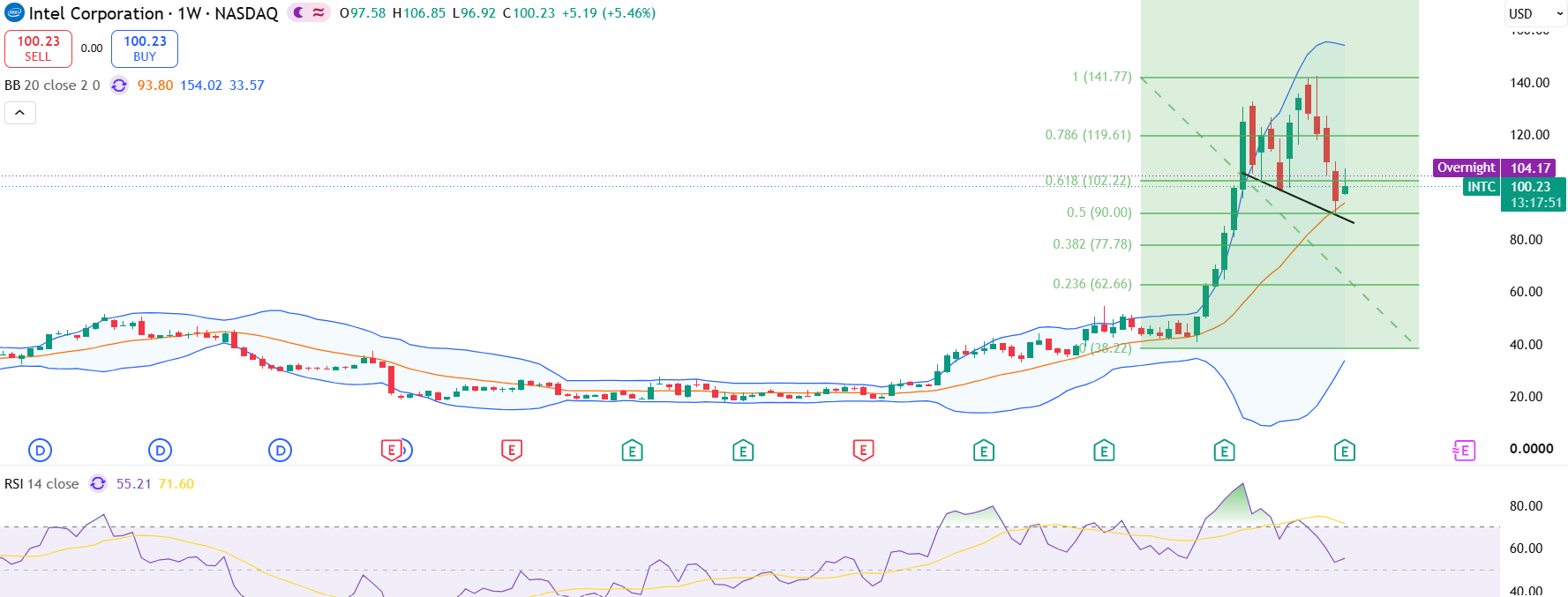Open the first blue dividend D marker
Viewport: 1568px width, 597px height.
coord(40,451)
